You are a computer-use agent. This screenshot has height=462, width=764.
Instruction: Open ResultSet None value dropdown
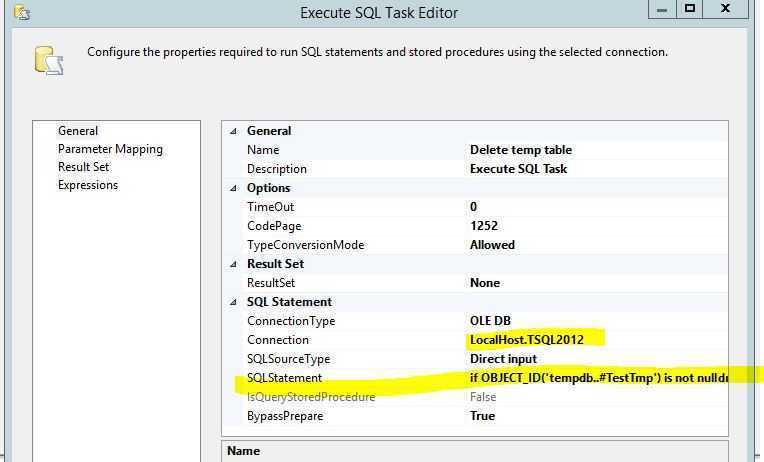598,283
